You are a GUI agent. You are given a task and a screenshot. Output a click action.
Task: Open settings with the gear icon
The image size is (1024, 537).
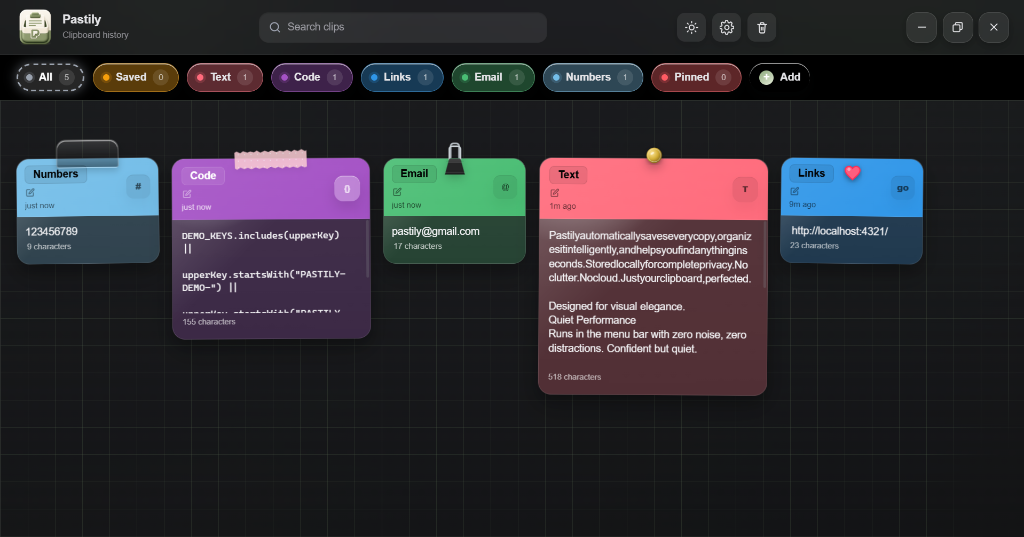pyautogui.click(x=726, y=27)
